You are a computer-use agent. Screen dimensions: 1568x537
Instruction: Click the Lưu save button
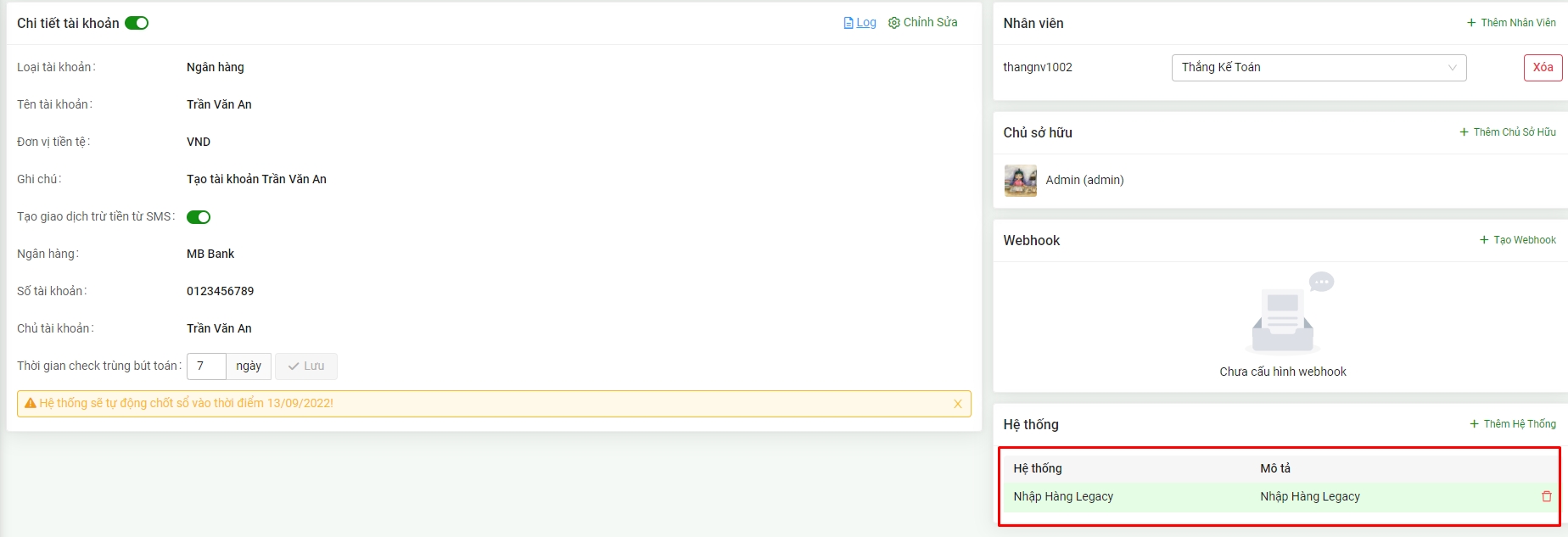coord(305,366)
